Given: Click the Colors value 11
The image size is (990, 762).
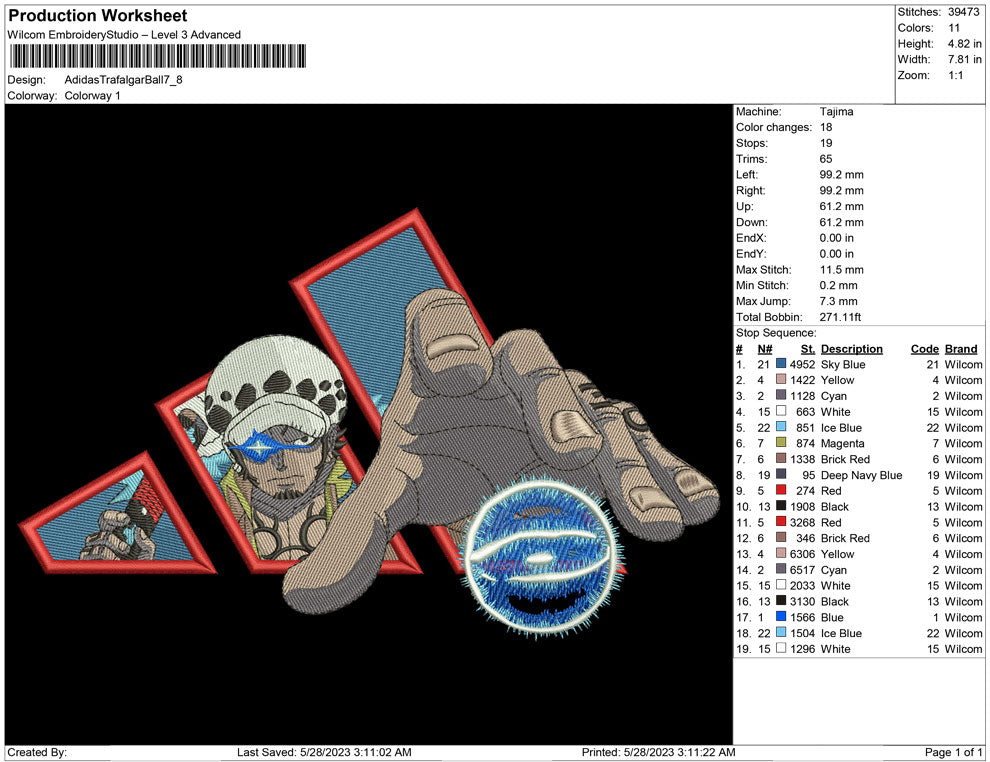Looking at the screenshot, I should tap(953, 28).
